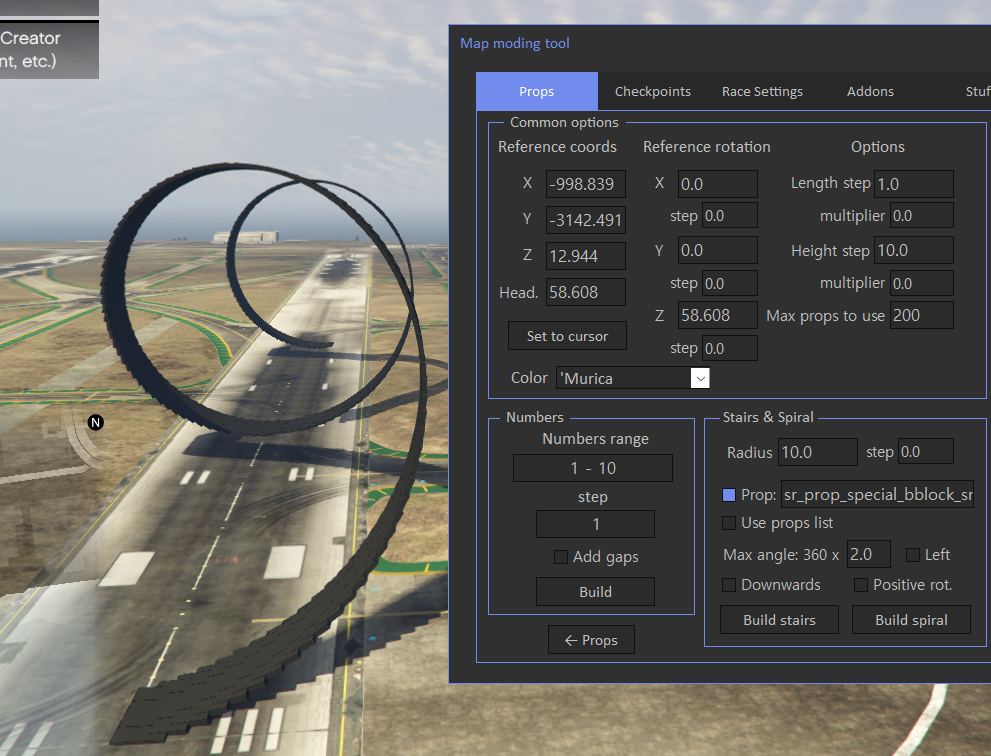Click the Head. value field
Image resolution: width=991 pixels, height=756 pixels.
tap(586, 292)
